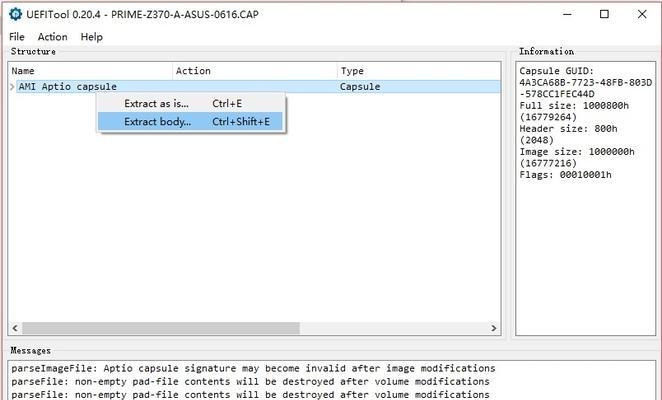
Task: Click the horizontal scrollbar right arrow
Action: [x=494, y=328]
